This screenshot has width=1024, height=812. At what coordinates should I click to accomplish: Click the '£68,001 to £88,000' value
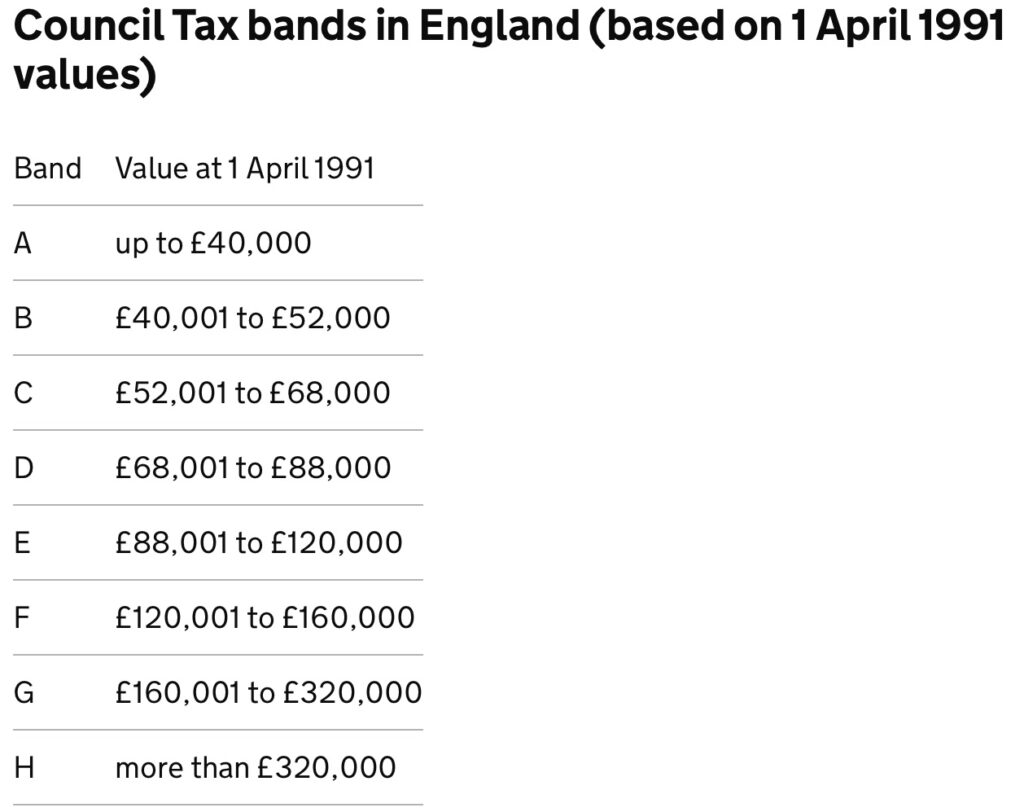[253, 468]
